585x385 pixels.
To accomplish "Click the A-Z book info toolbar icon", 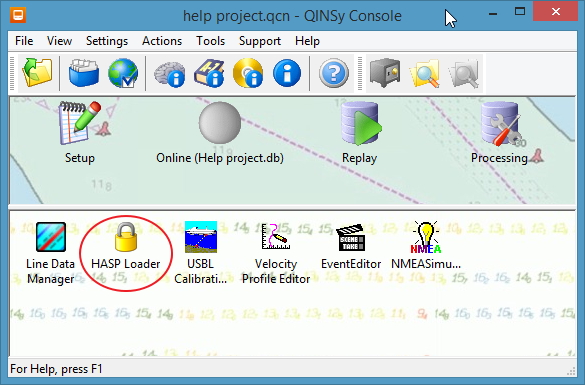I will [209, 73].
